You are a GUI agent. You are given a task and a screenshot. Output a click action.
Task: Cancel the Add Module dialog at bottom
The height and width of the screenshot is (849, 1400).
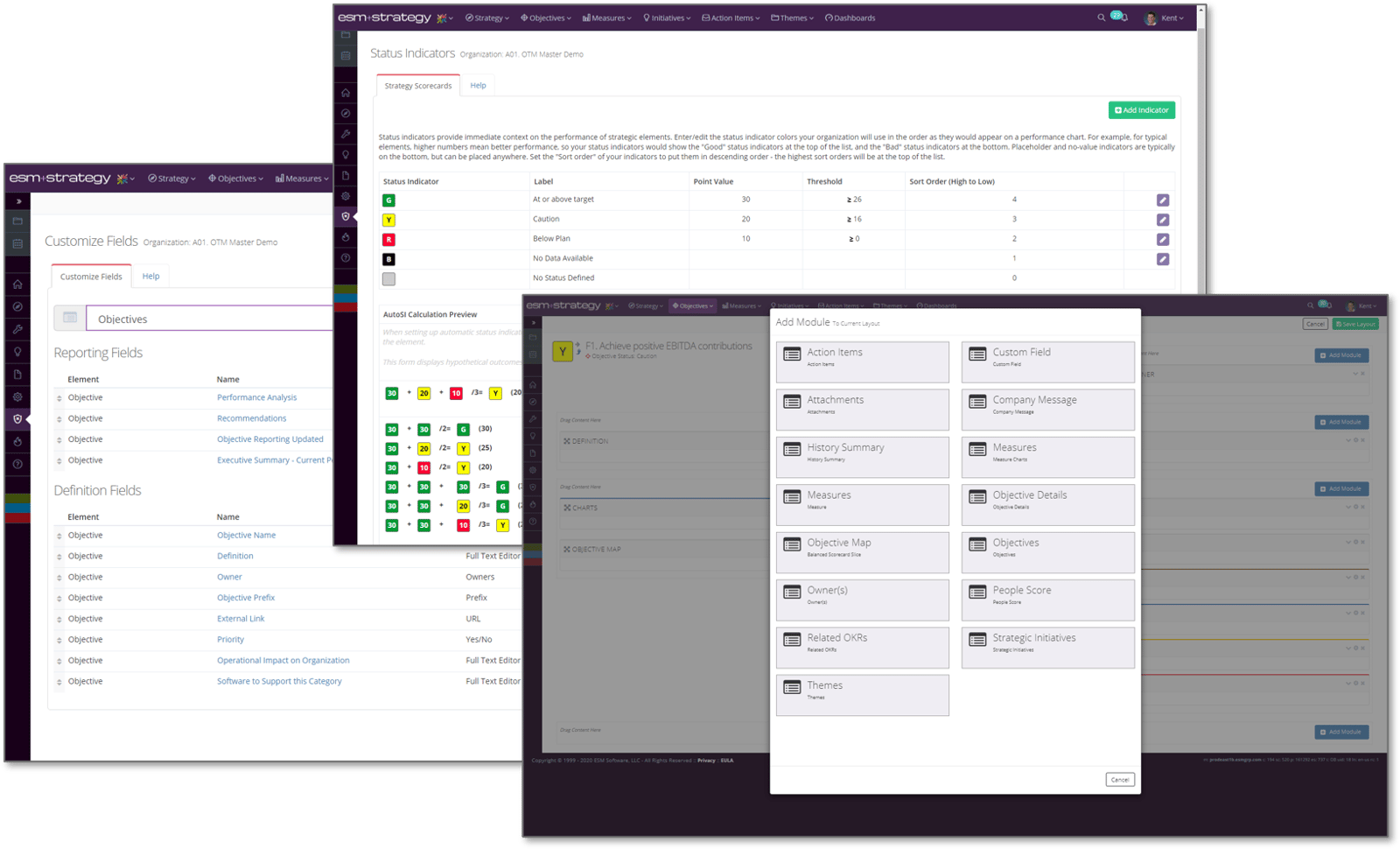click(x=1119, y=779)
